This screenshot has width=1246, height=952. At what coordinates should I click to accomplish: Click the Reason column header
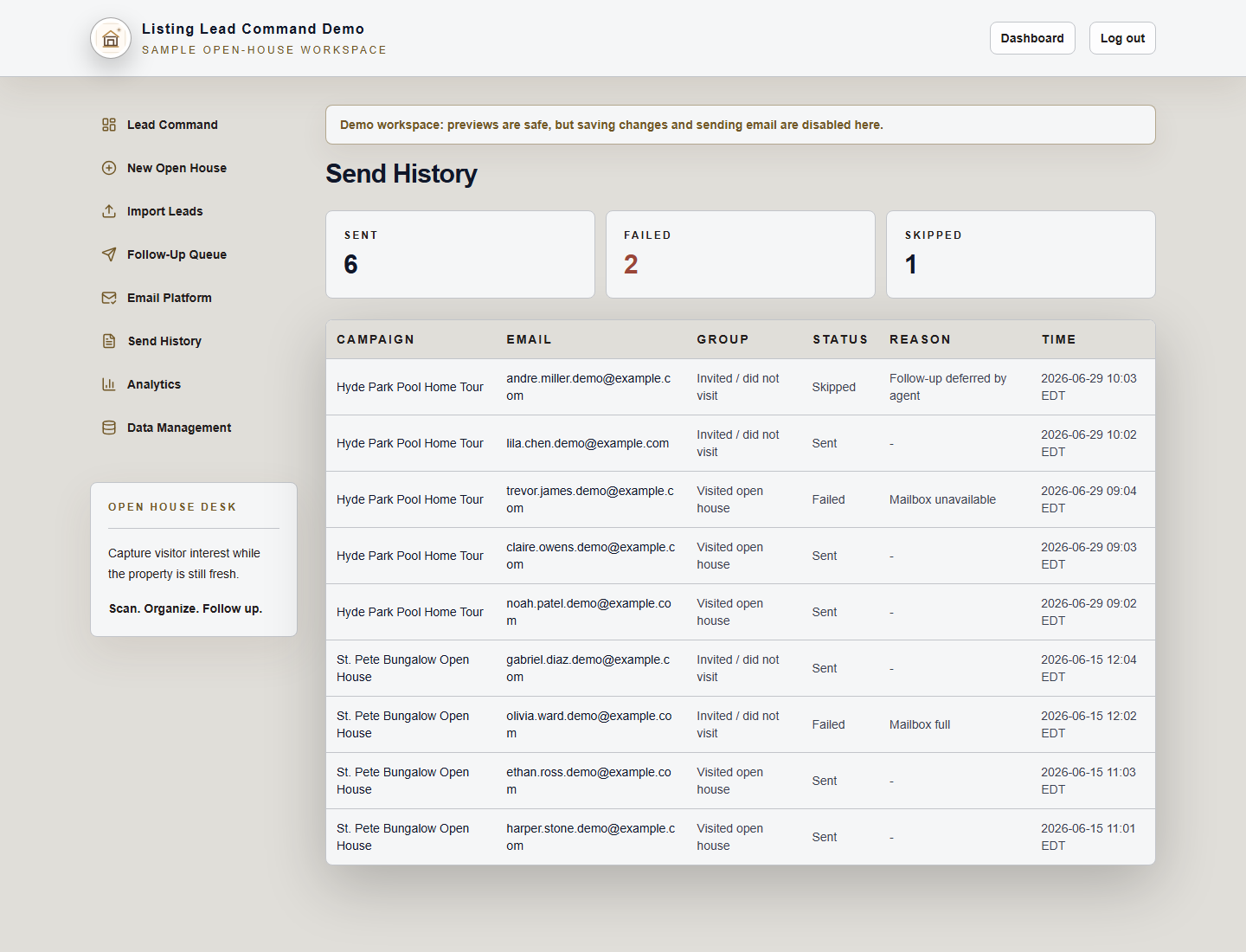tap(920, 339)
